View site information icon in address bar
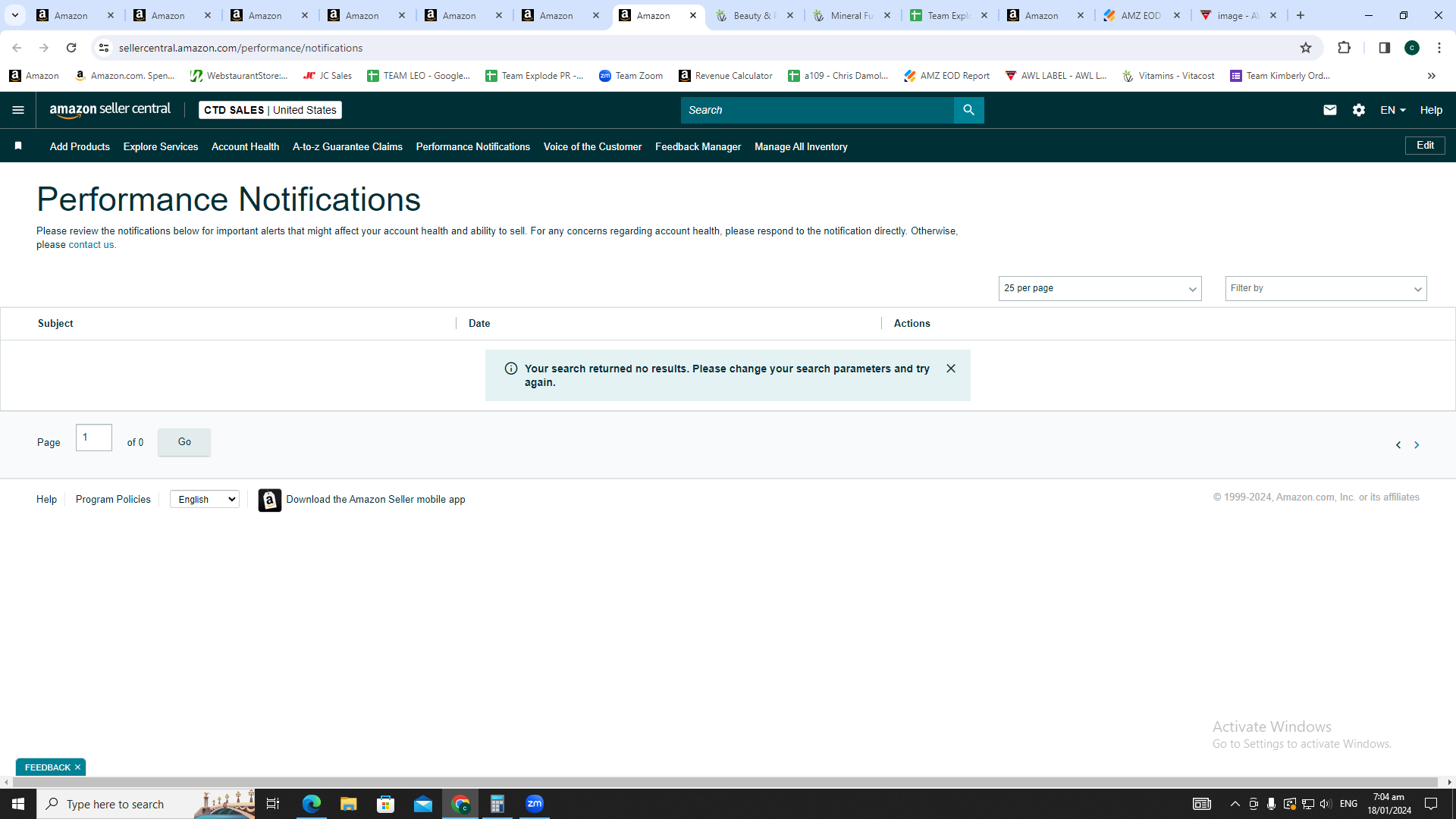The width and height of the screenshot is (1456, 819). 104,48
